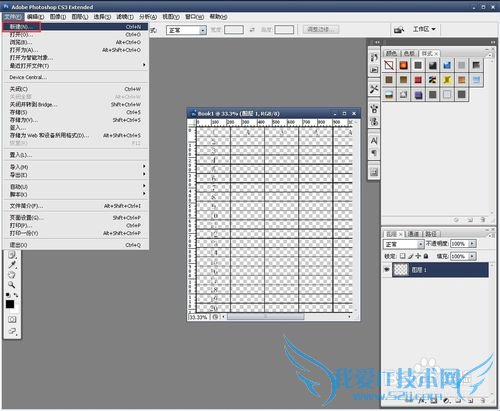Open the 不透明度 opacity slider arrow
The image size is (500, 411).
tap(472, 244)
